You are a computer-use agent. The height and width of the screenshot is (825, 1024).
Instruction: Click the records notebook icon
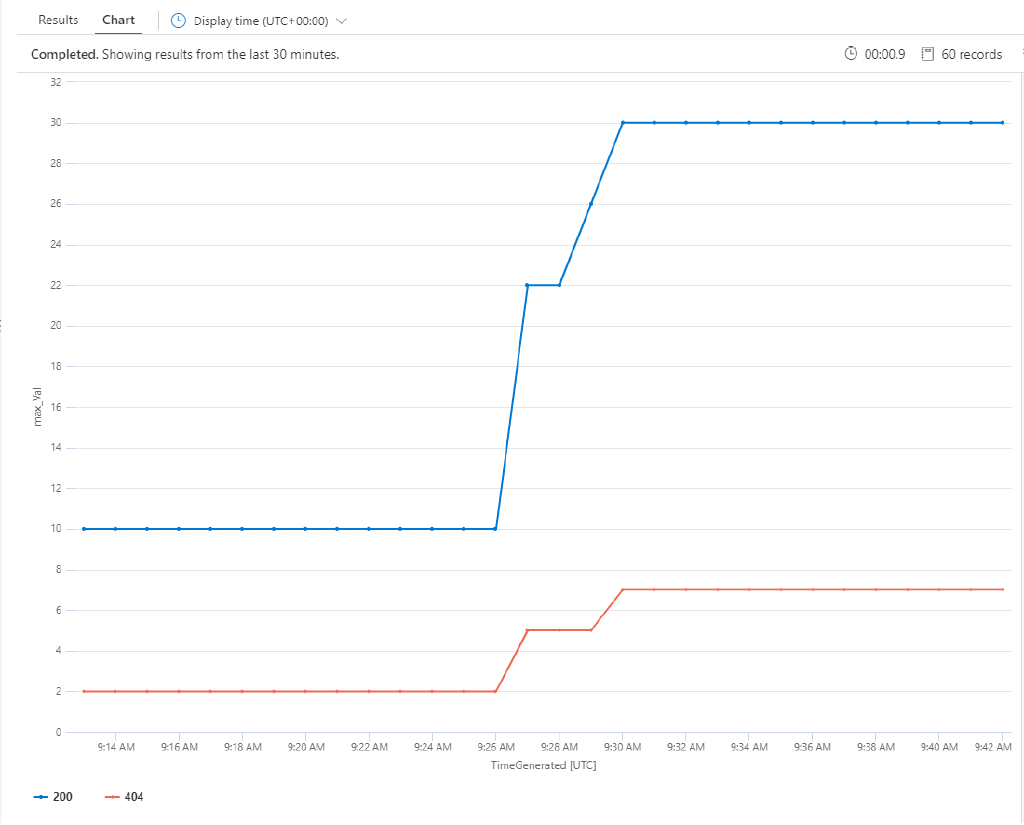pyautogui.click(x=930, y=54)
